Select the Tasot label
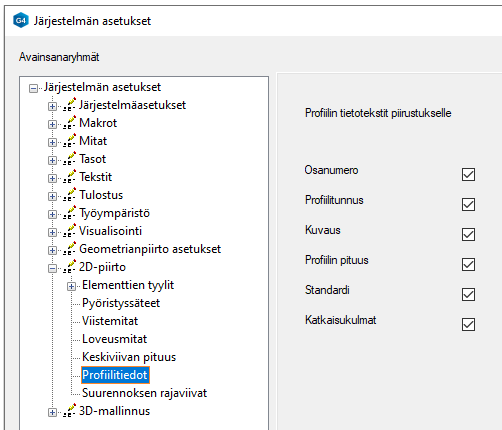The width and height of the screenshot is (502, 430). (x=92, y=159)
